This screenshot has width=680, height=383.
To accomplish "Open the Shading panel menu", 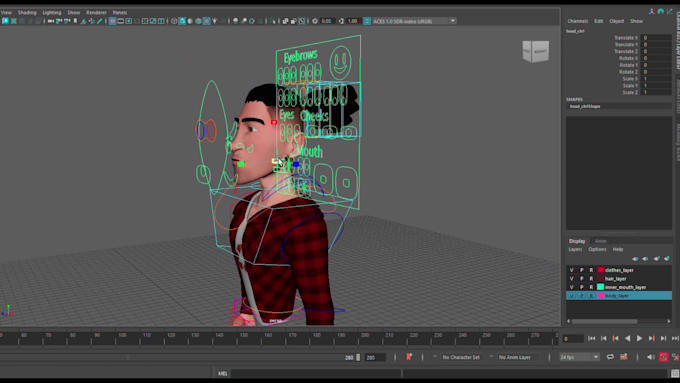I will click(x=27, y=12).
